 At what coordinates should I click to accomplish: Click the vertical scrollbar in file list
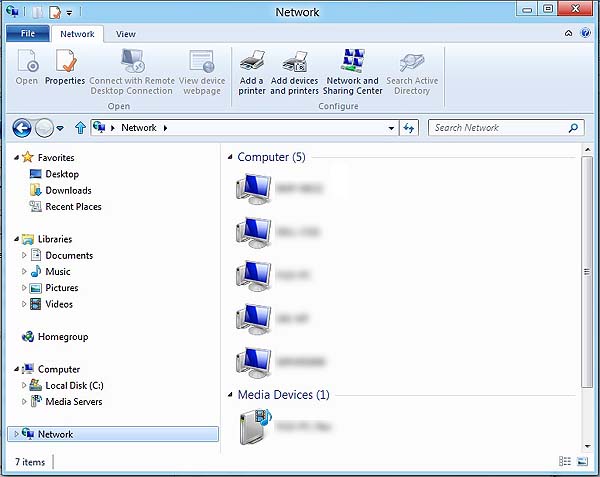point(587,270)
